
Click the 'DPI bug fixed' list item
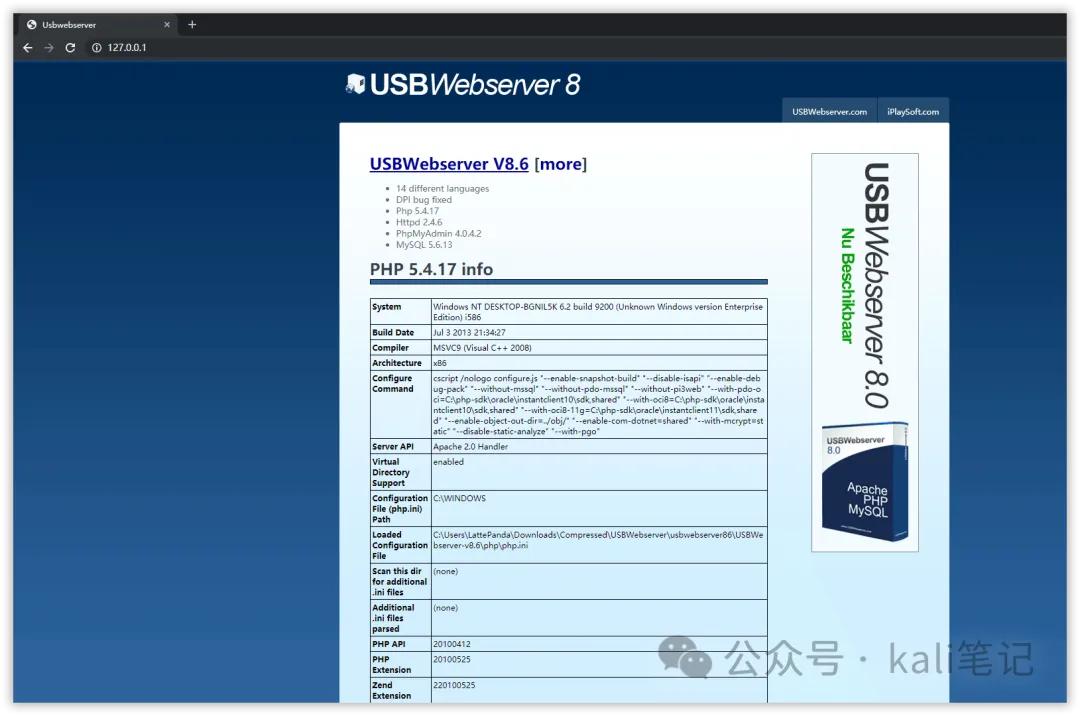[x=424, y=200]
